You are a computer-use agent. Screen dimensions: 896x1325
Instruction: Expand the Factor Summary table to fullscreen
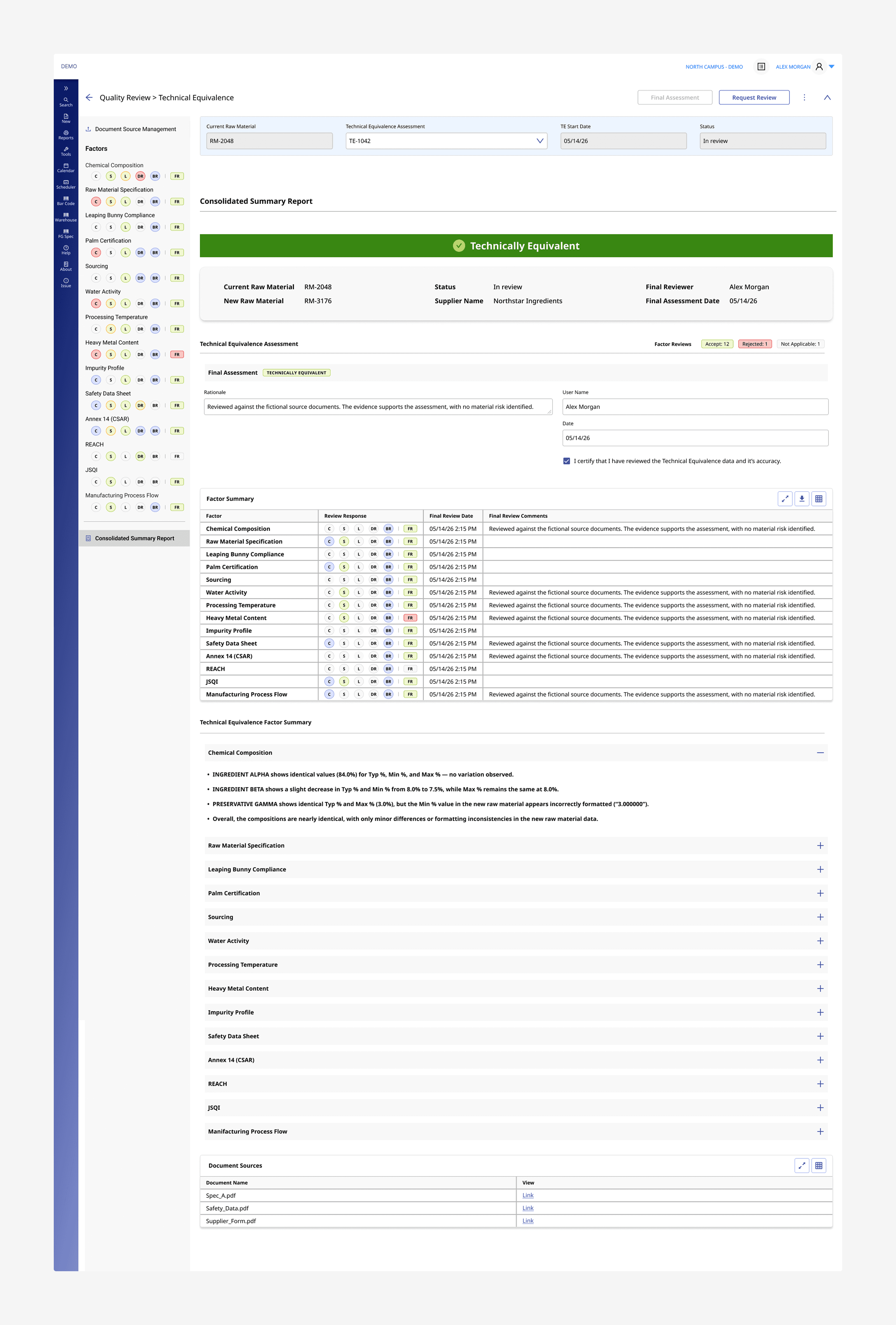coord(785,499)
